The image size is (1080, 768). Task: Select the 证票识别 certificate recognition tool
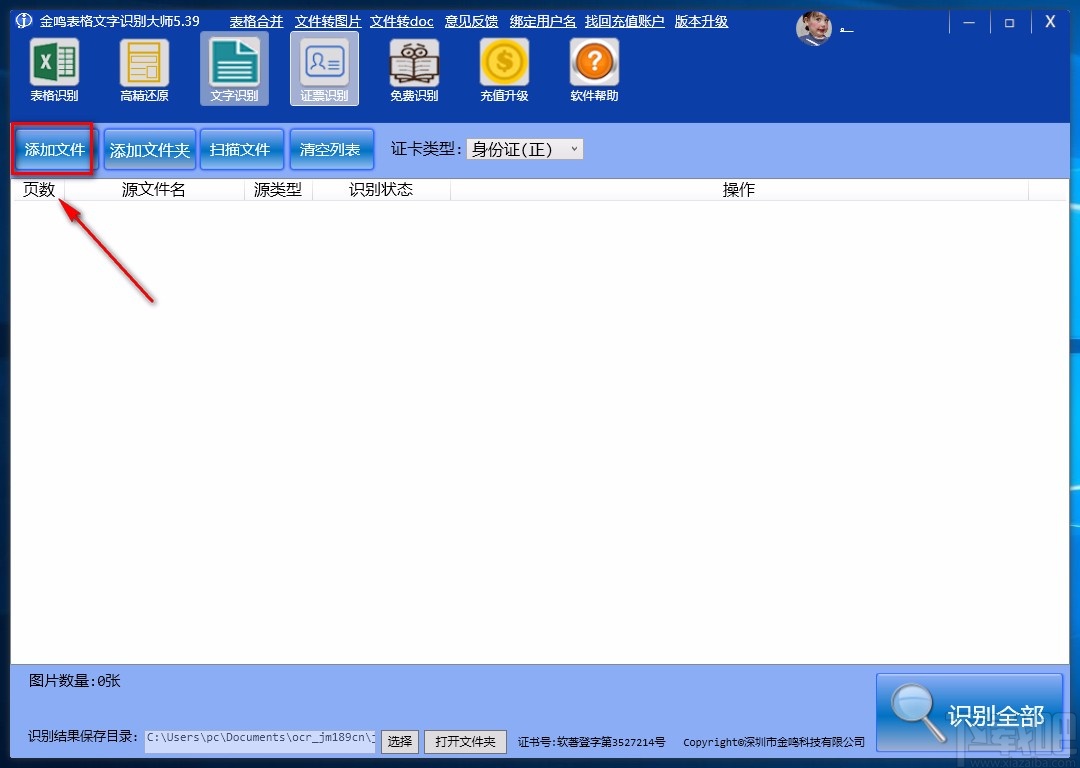point(324,68)
